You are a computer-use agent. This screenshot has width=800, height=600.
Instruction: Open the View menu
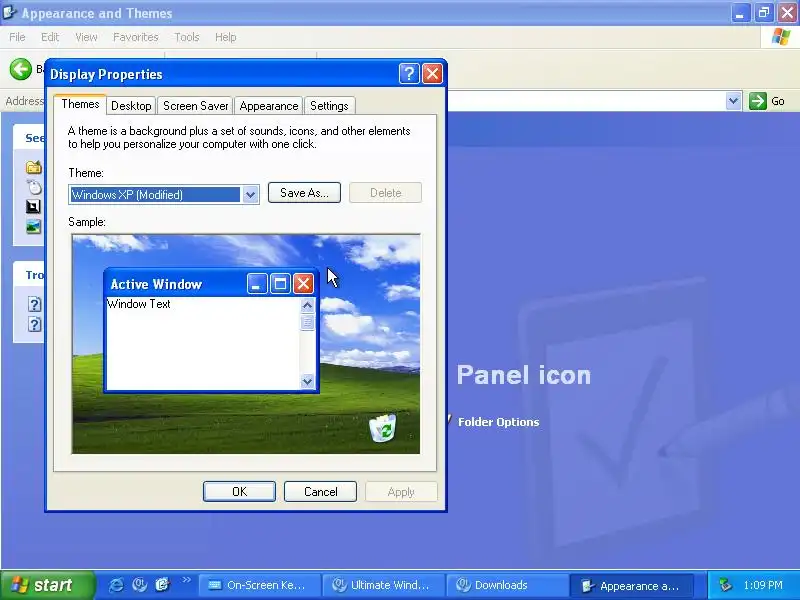[x=86, y=37]
